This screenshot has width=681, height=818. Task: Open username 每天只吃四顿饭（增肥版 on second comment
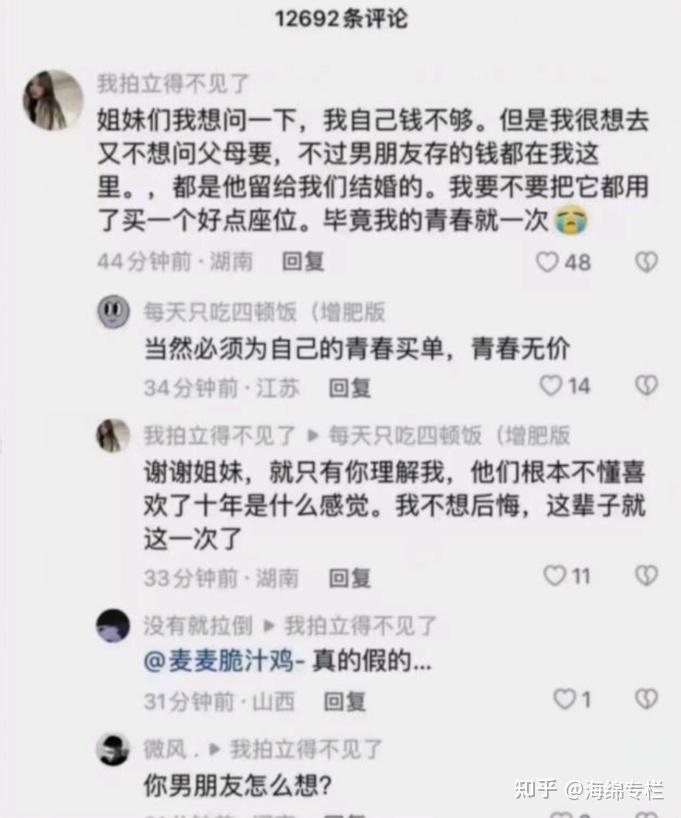(x=265, y=312)
